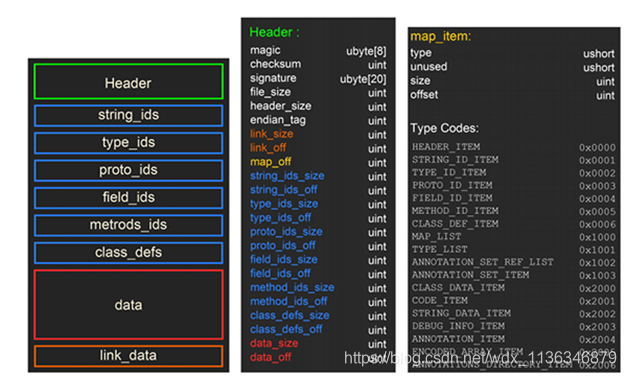Select the "0x0006" code value
This screenshot has width=627, height=377.
point(597,224)
